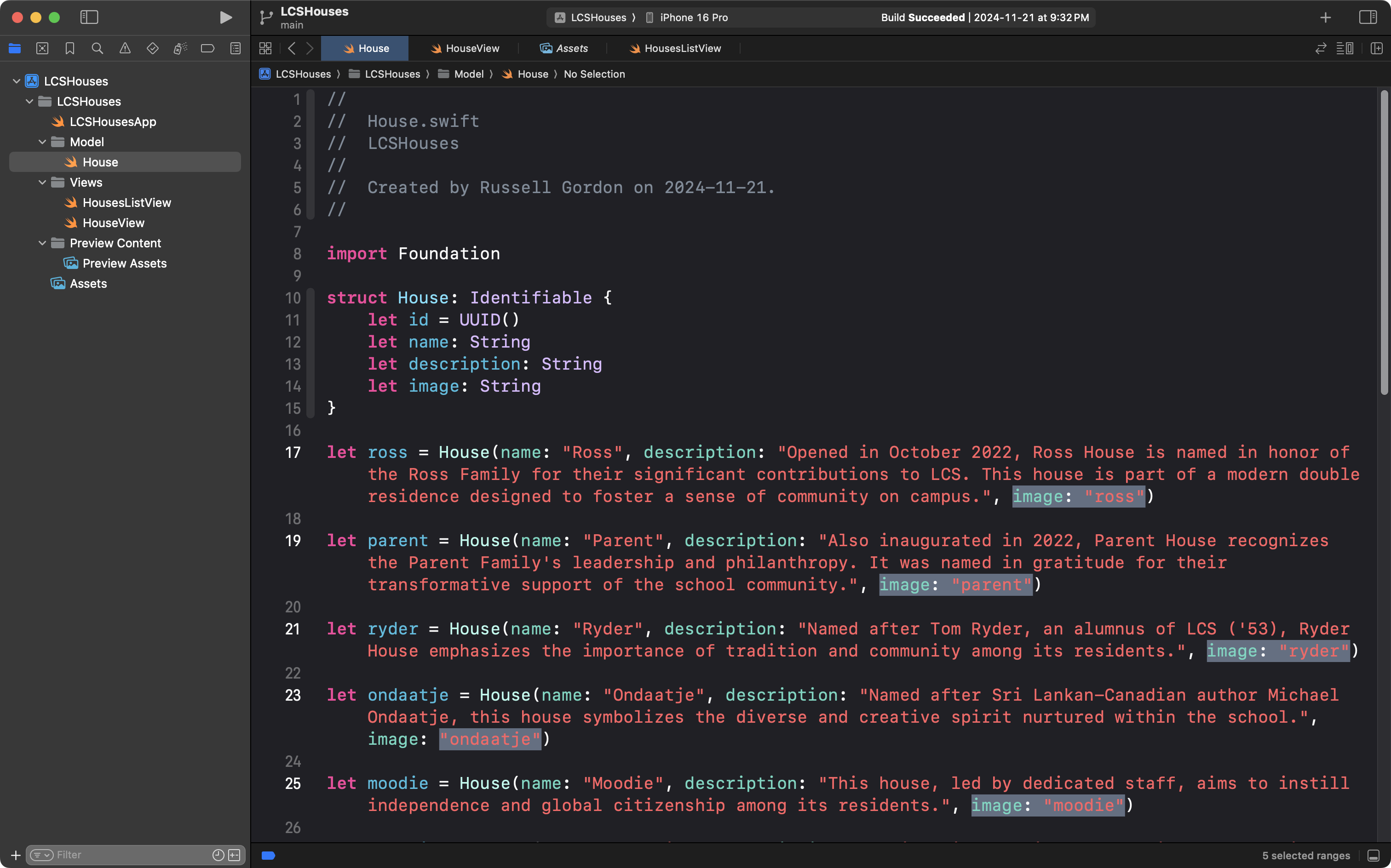The width and height of the screenshot is (1391, 868).
Task: Click the related items grid icon
Action: point(265,48)
